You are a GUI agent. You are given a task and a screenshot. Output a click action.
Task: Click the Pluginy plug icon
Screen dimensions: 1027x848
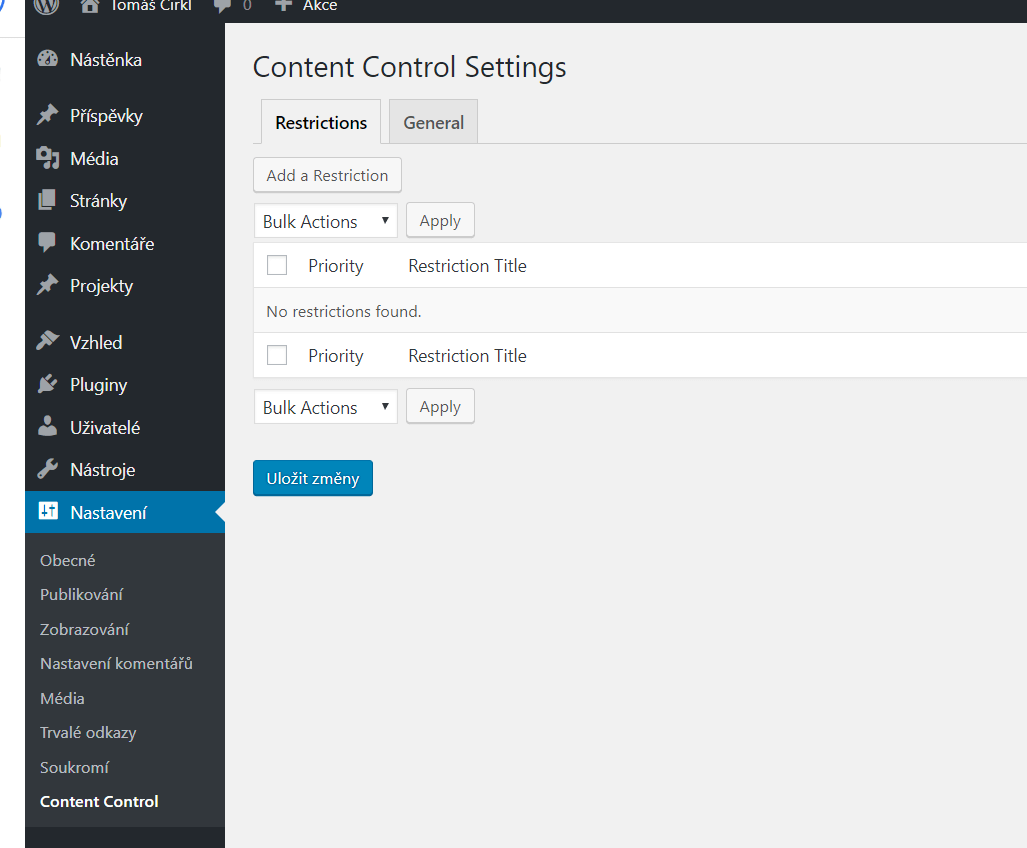[48, 384]
